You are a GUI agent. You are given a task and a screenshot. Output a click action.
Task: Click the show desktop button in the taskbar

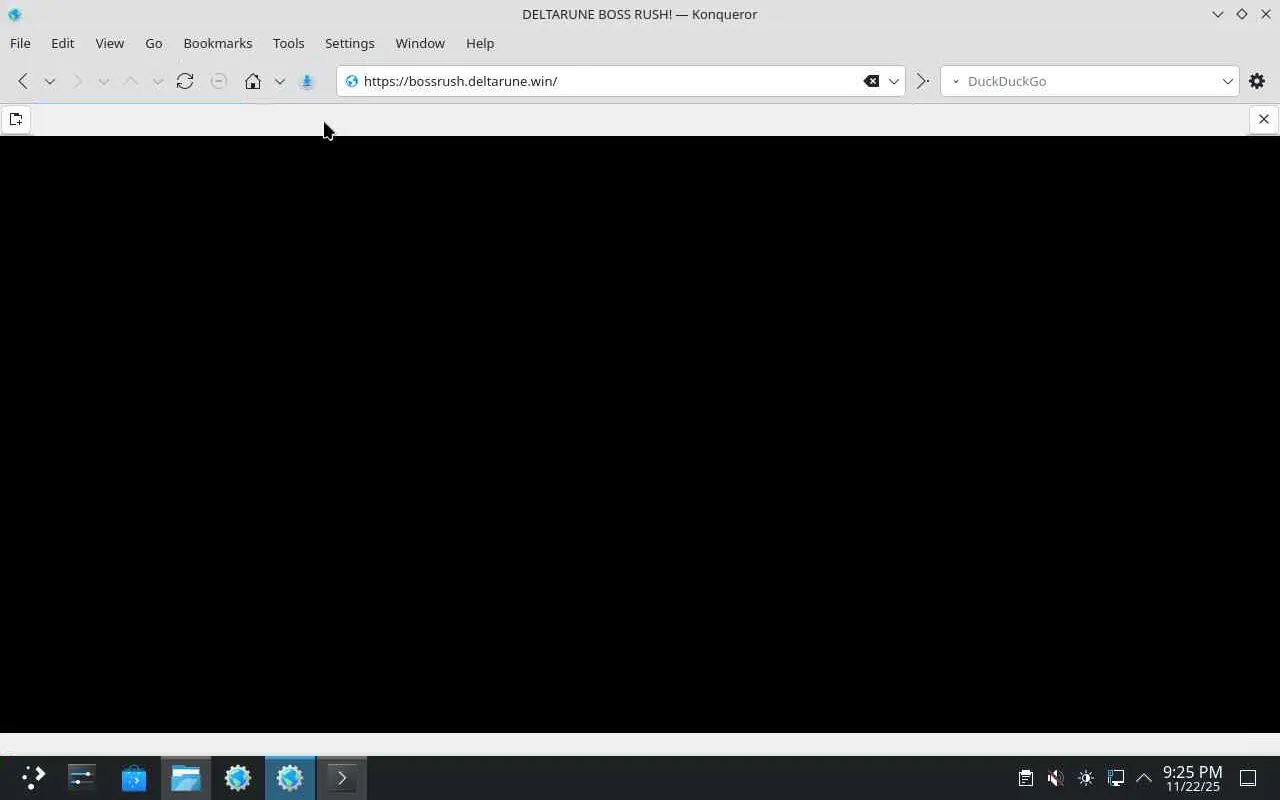(1248, 778)
